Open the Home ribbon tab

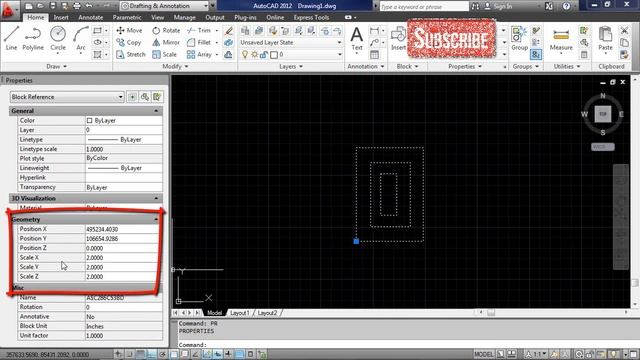(36, 18)
